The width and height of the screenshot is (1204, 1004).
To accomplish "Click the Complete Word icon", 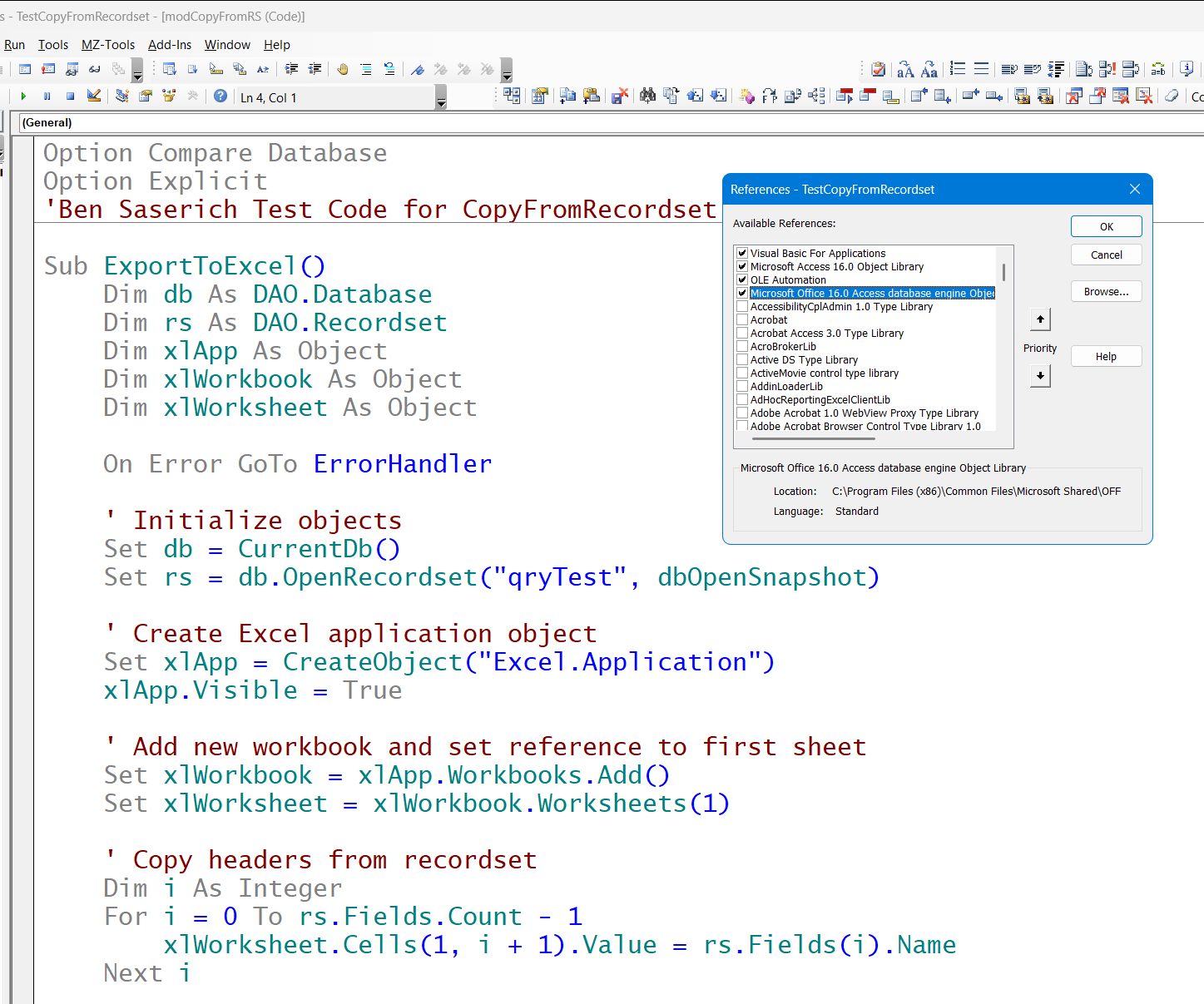I will [x=263, y=69].
